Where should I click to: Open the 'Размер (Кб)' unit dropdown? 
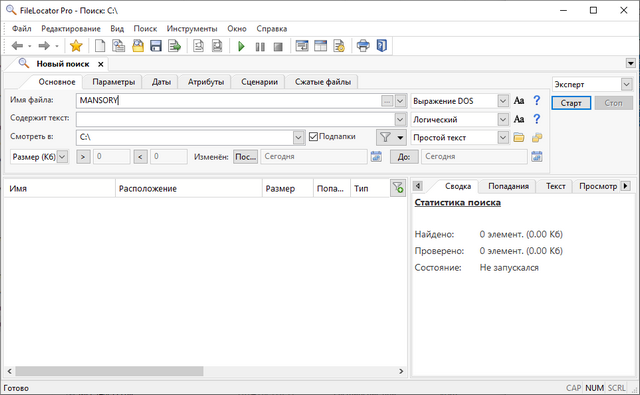(62, 157)
